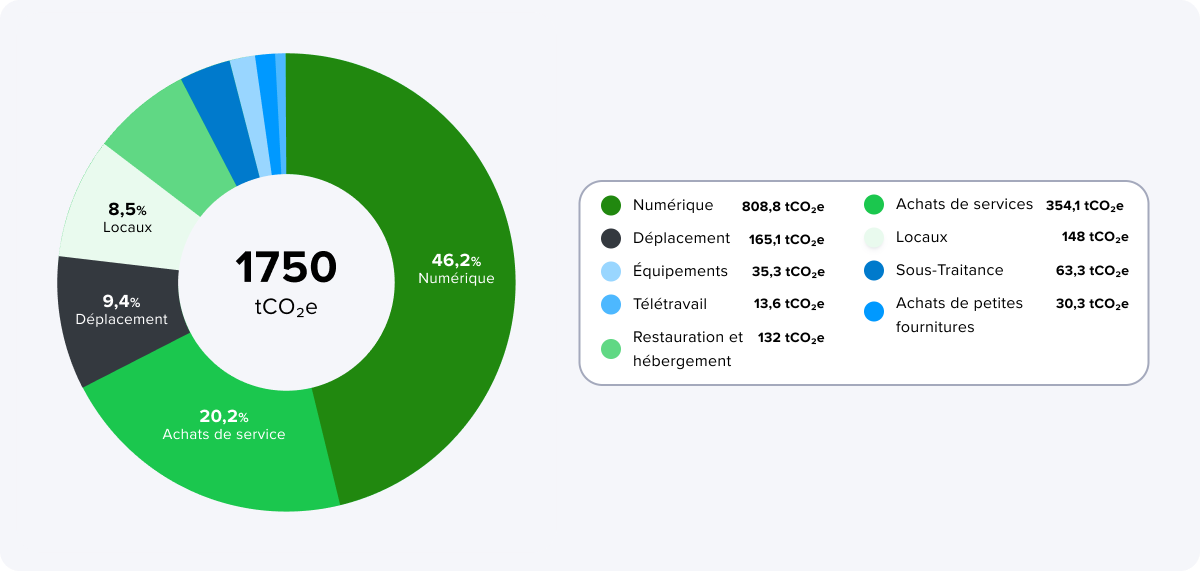The height and width of the screenshot is (571, 1200).
Task: Click the 148 tCO₂e value
Action: coord(1095,238)
